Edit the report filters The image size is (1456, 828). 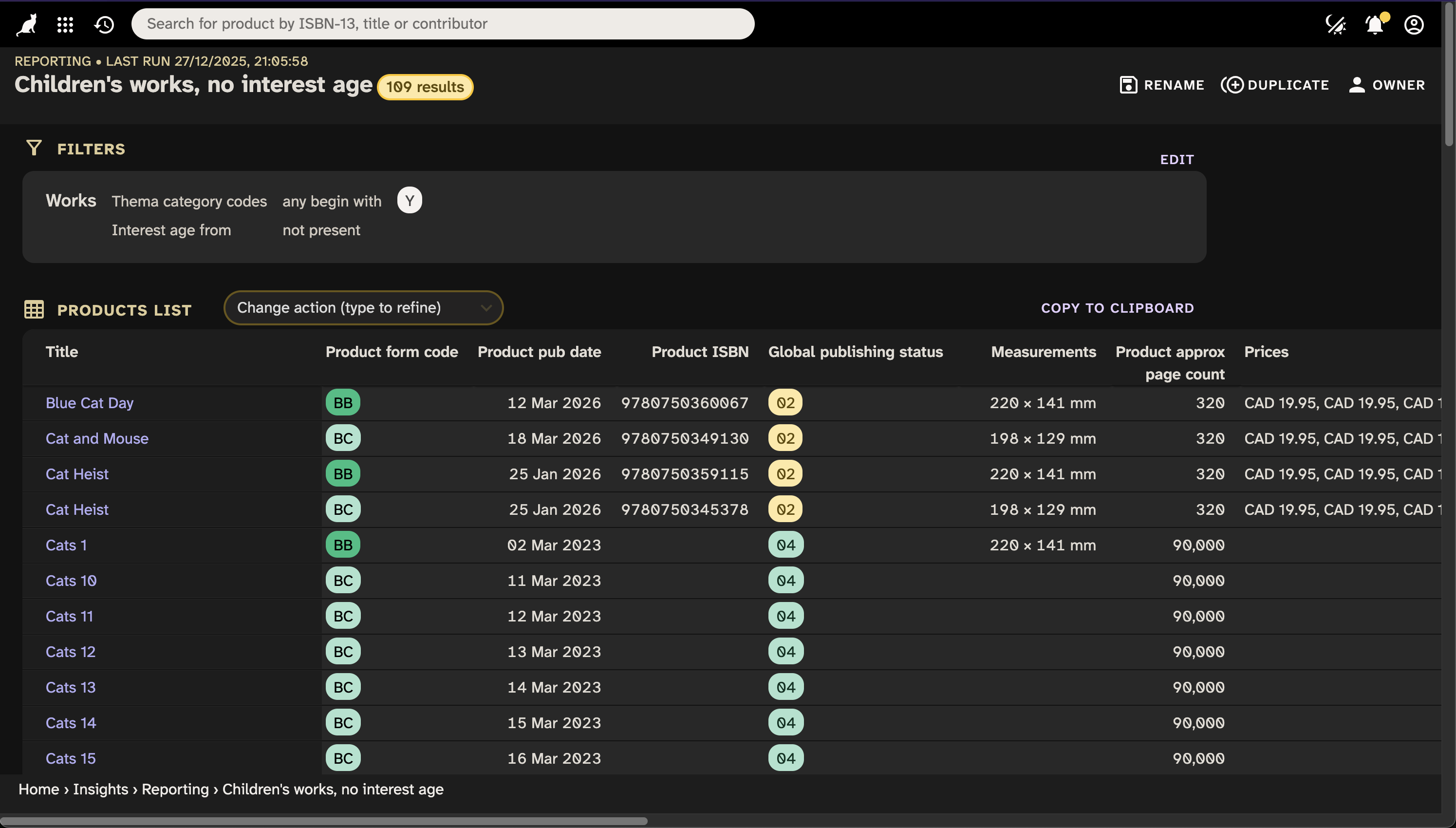1176,159
